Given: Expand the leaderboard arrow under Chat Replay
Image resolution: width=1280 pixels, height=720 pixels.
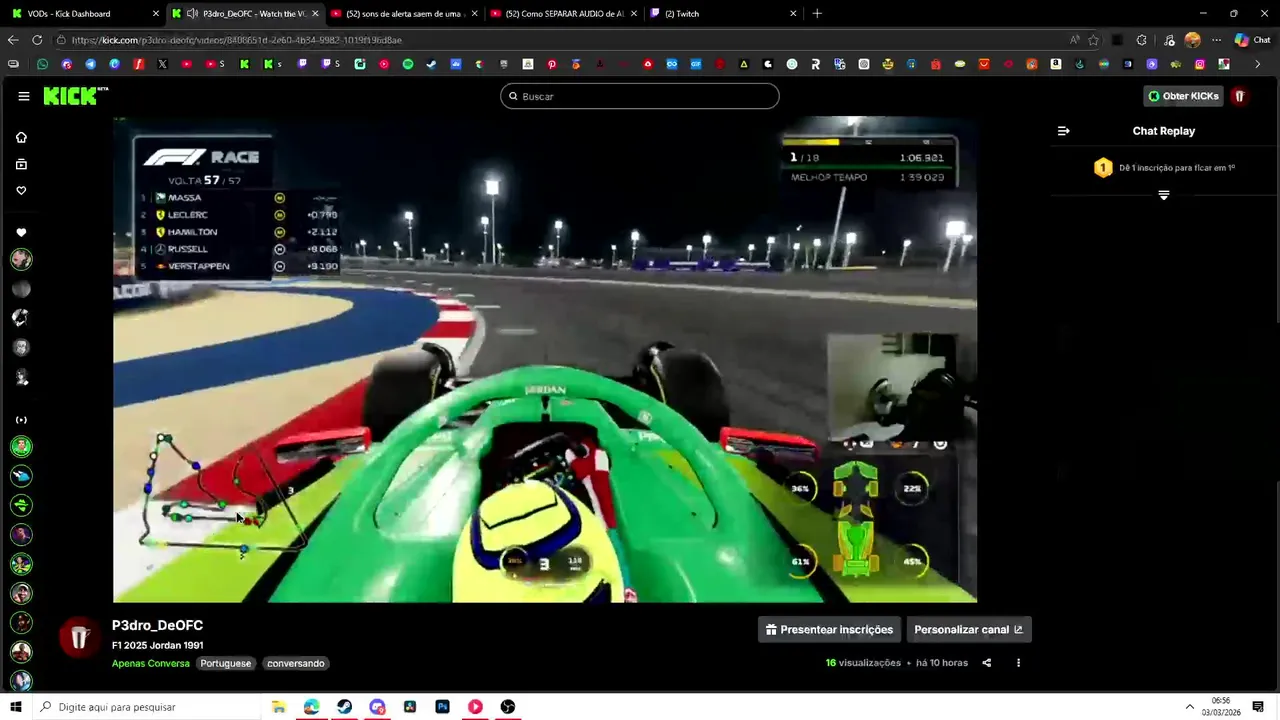Looking at the screenshot, I should click(1164, 195).
